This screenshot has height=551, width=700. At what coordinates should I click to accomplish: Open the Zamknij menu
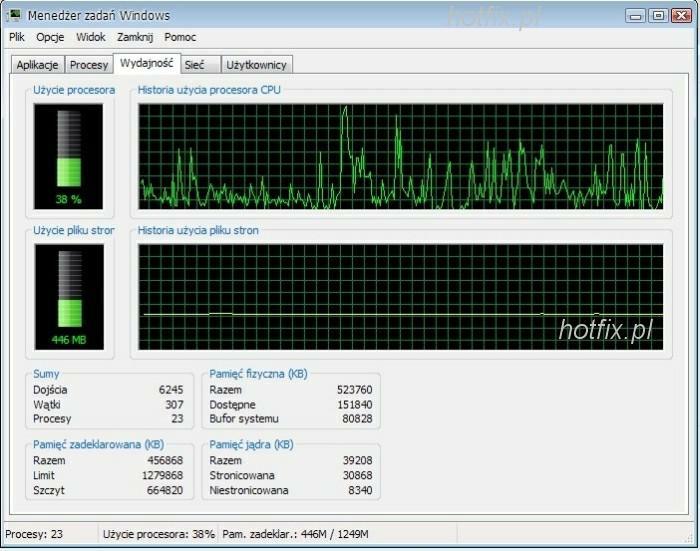[135, 37]
